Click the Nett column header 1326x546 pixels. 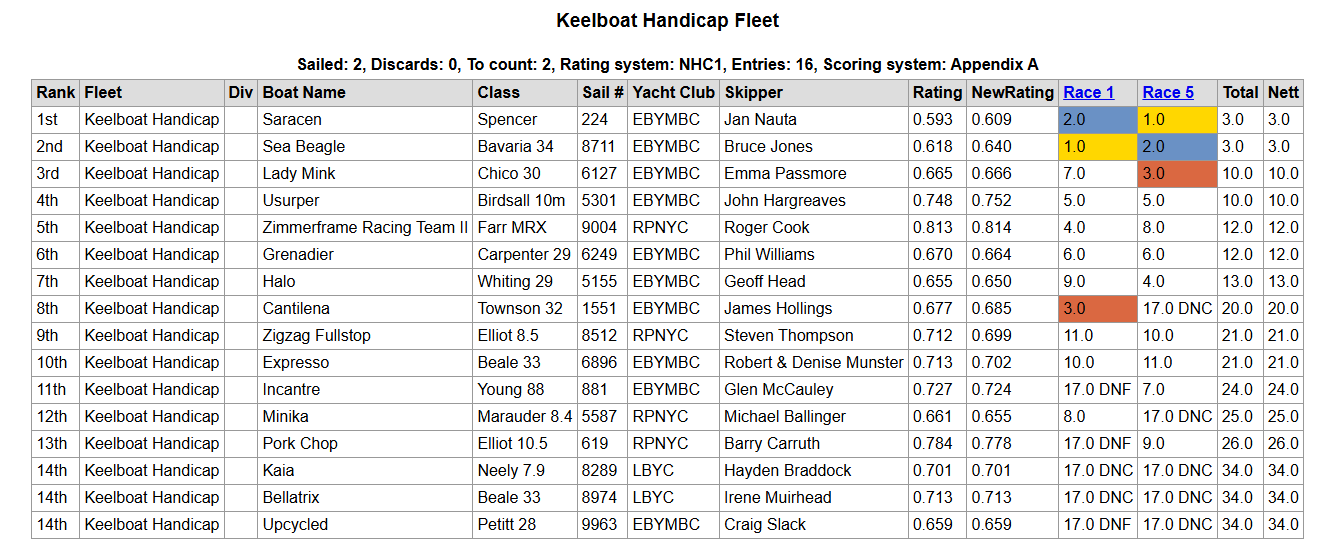pyautogui.click(x=1283, y=92)
